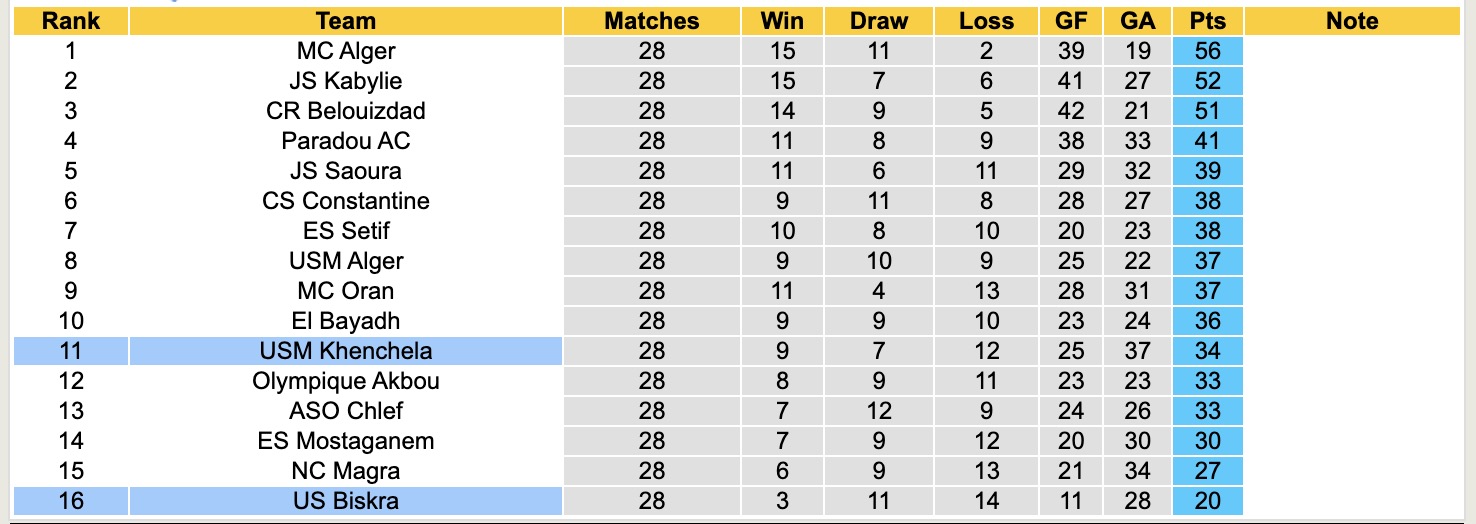Image resolution: width=1476 pixels, height=524 pixels.
Task: Select the JS Kabylie team name
Action: click(346, 81)
